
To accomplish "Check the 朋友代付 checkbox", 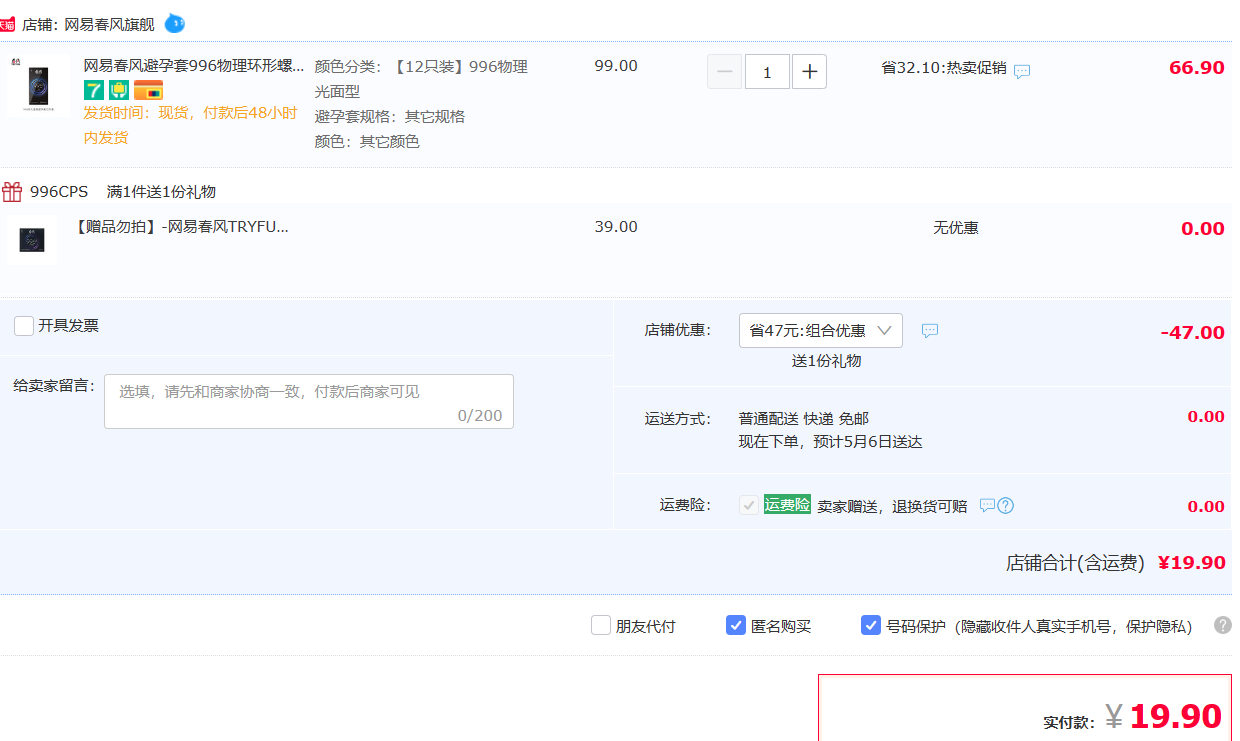I will click(x=601, y=625).
